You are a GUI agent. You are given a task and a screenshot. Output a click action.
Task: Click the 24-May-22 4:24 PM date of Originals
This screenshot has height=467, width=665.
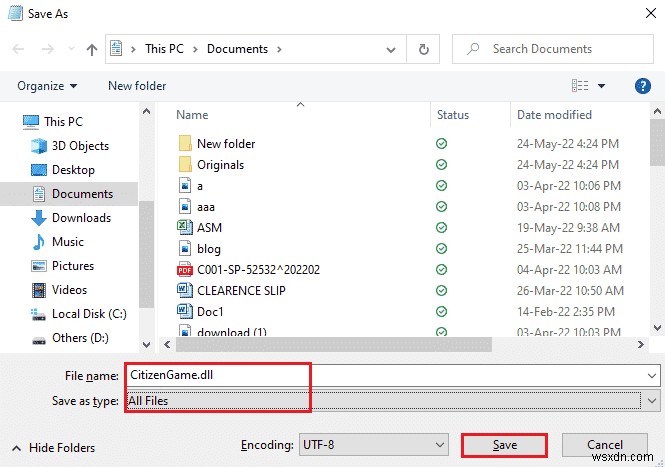point(567,165)
